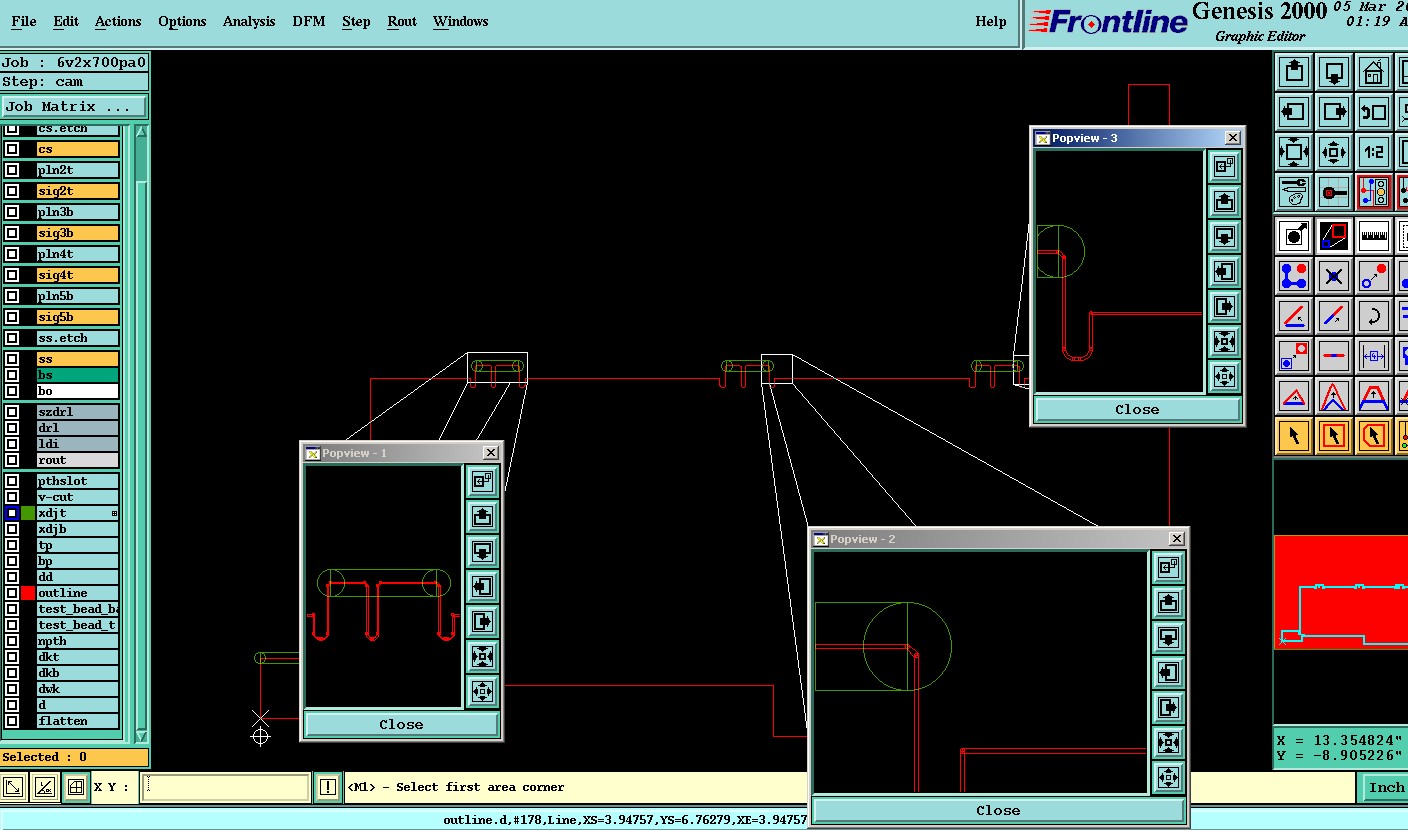This screenshot has height=830, width=1408.
Task: Click the previous view return-arrow icon
Action: [1374, 112]
